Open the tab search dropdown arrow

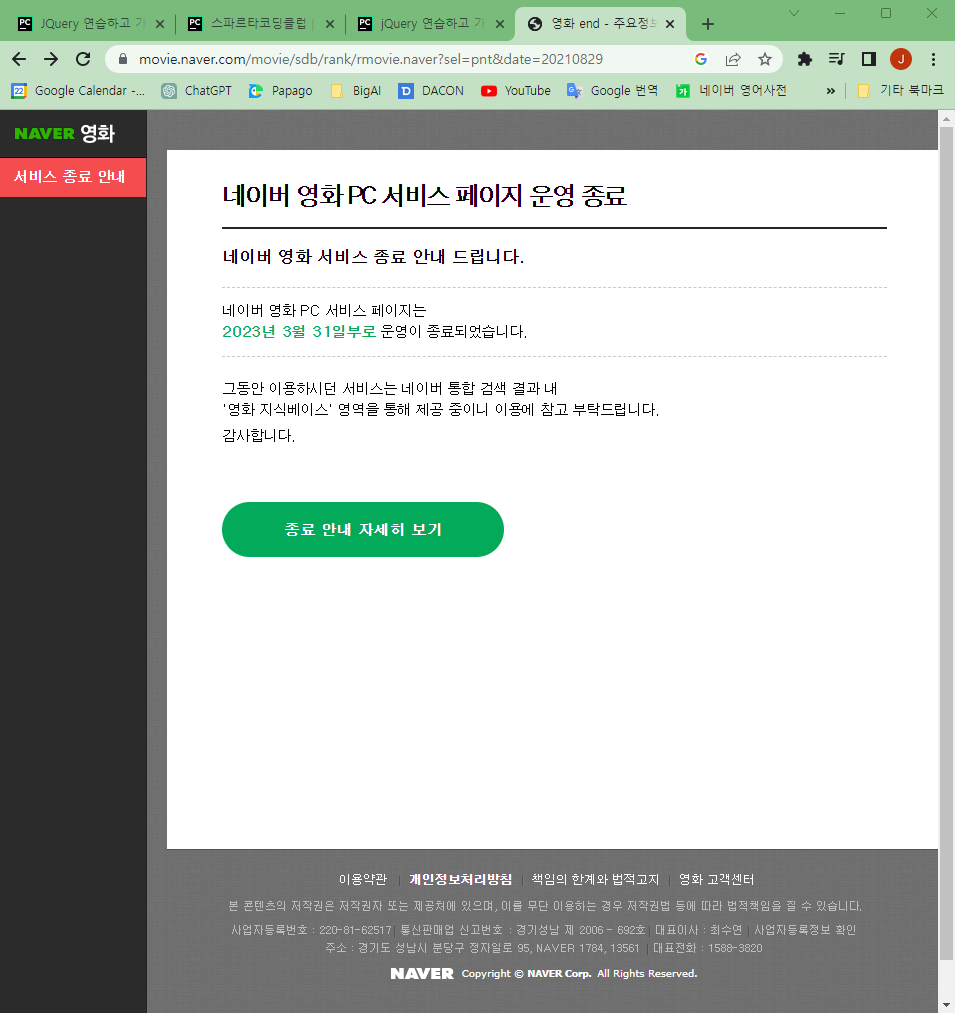pos(794,13)
